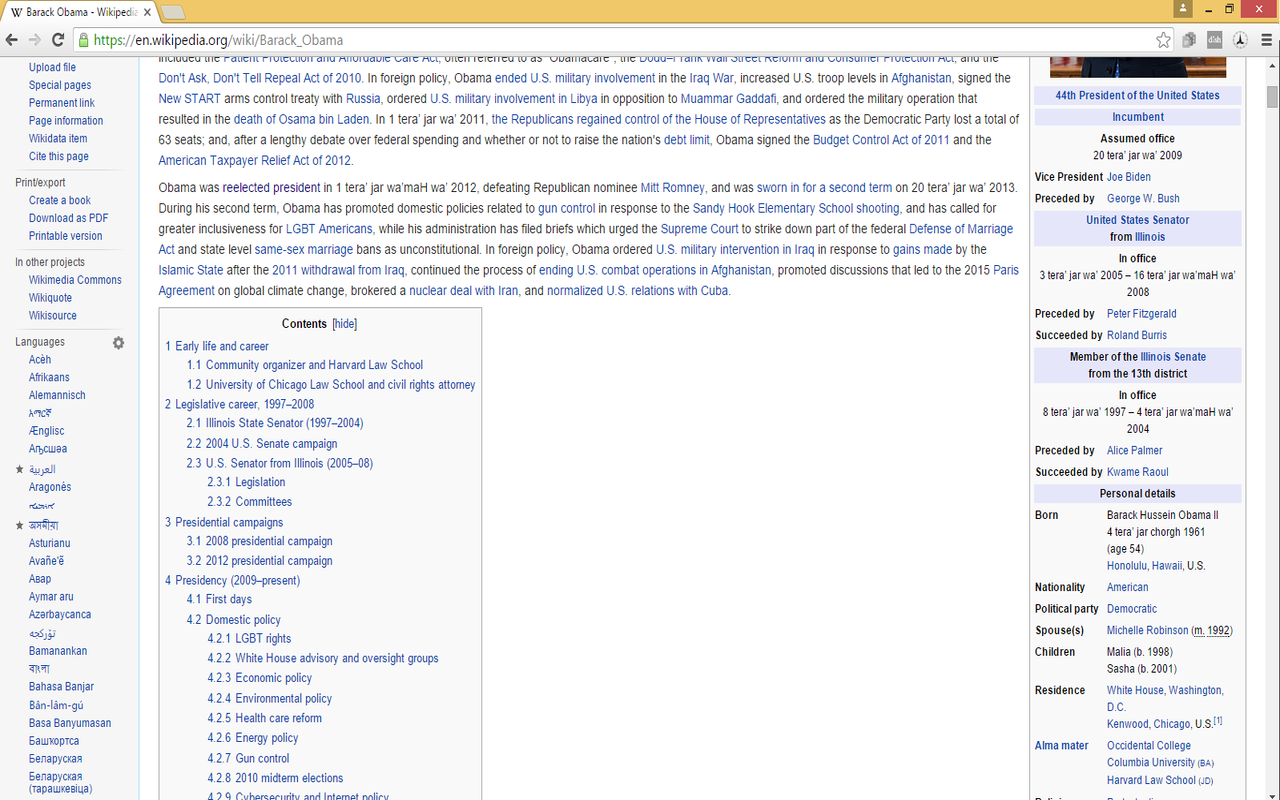Open a new tab
This screenshot has height=800, width=1280.
pyautogui.click(x=173, y=12)
